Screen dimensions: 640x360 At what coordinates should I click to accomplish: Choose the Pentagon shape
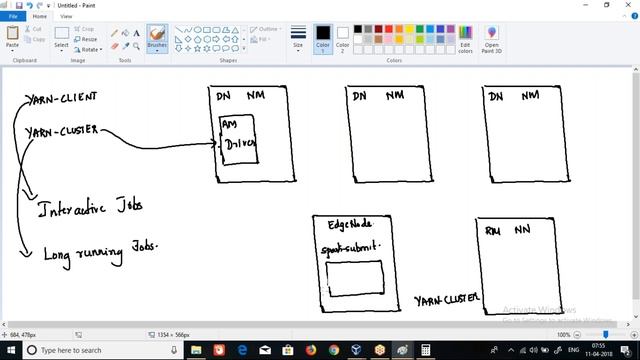point(198,39)
